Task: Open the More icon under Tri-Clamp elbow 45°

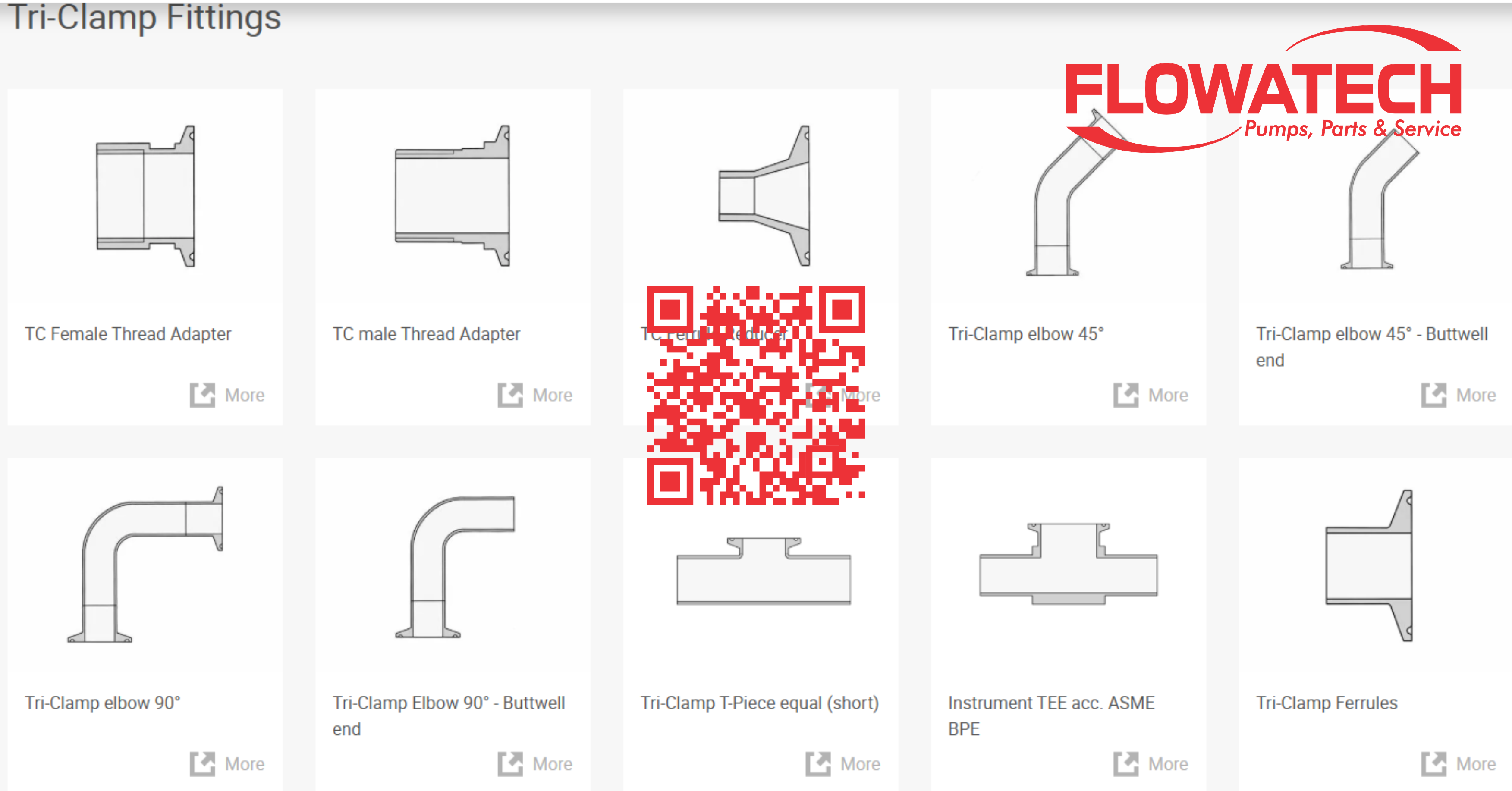Action: [x=1126, y=395]
